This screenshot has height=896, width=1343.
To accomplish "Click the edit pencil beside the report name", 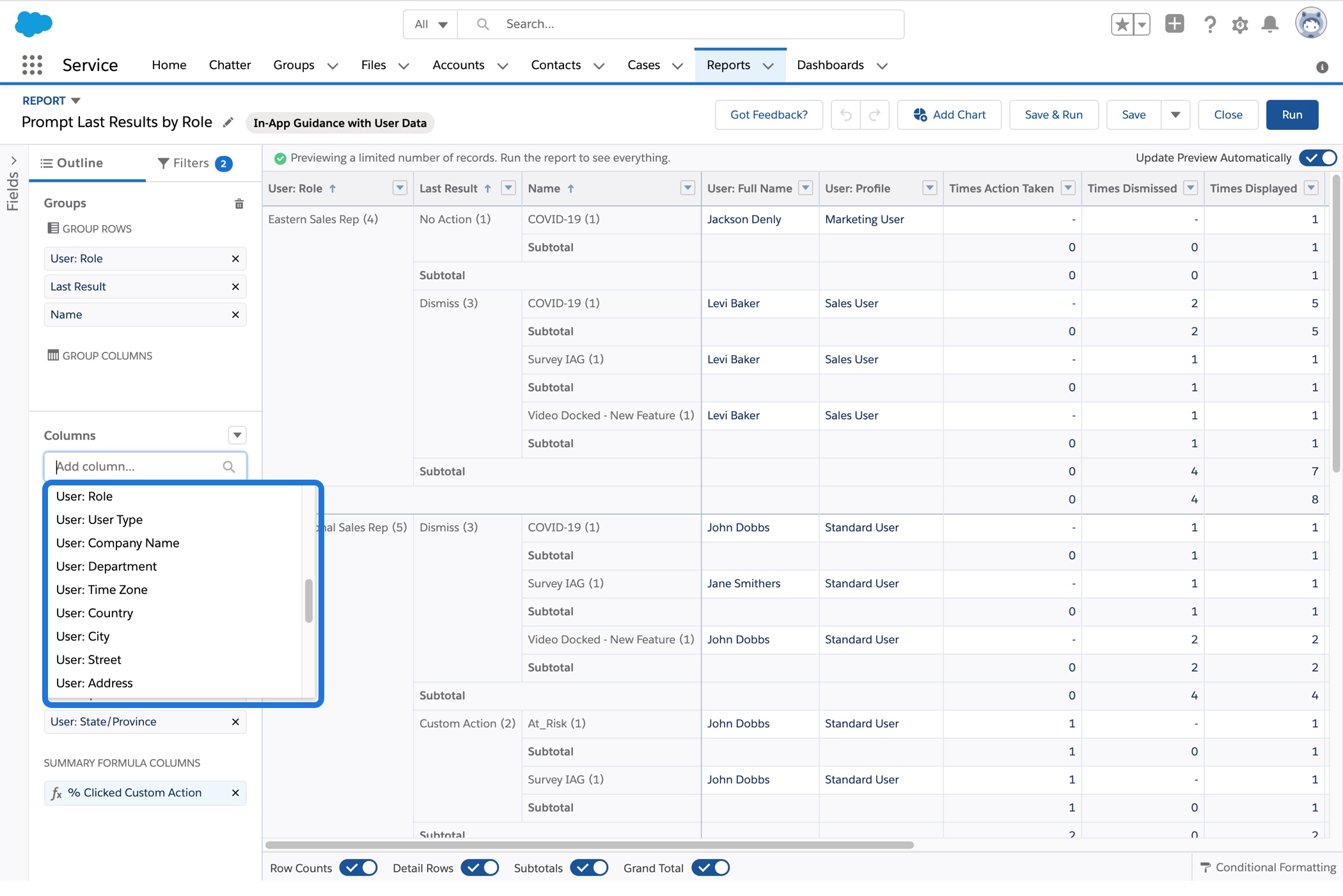I will click(x=228, y=122).
